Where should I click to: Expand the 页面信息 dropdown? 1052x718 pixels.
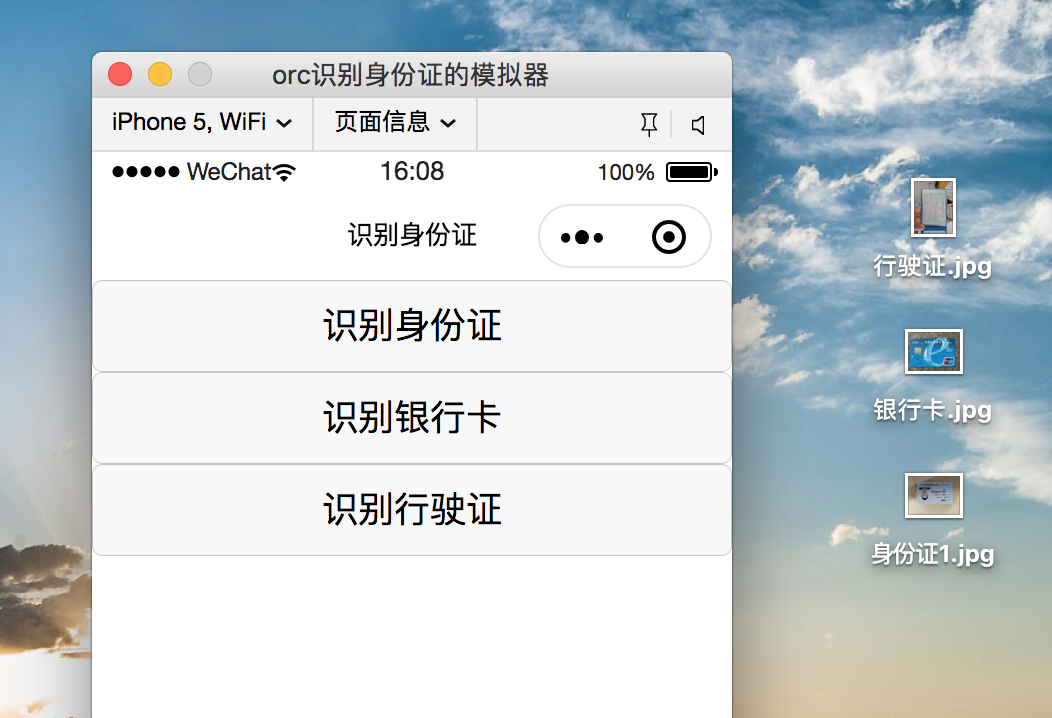(x=395, y=123)
